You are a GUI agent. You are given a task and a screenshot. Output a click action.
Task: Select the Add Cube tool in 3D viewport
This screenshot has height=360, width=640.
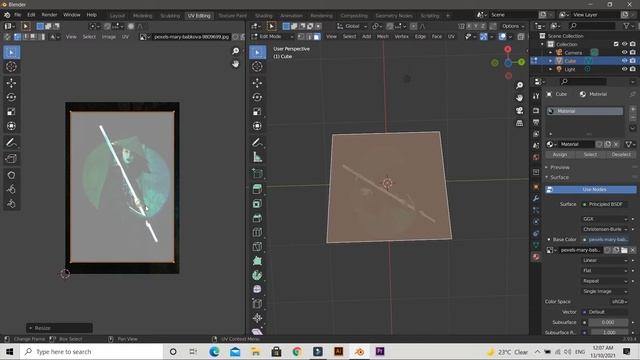257,173
